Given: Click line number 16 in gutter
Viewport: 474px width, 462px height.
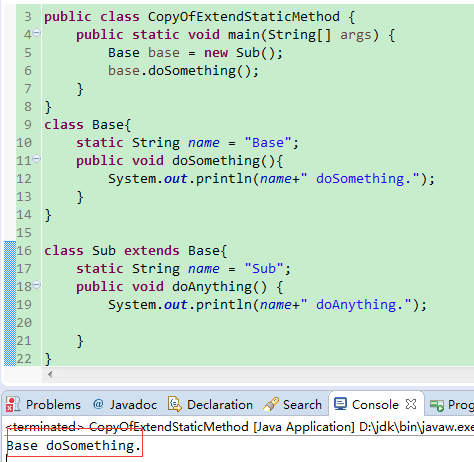Looking at the screenshot, I should (24, 251).
